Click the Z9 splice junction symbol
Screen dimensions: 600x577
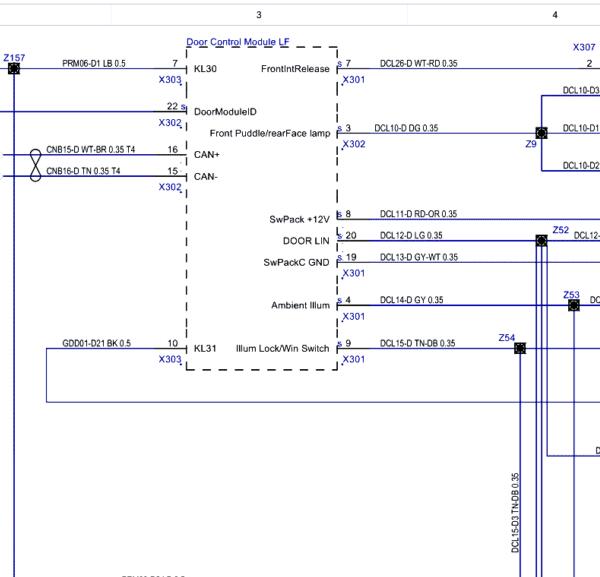pos(541,133)
